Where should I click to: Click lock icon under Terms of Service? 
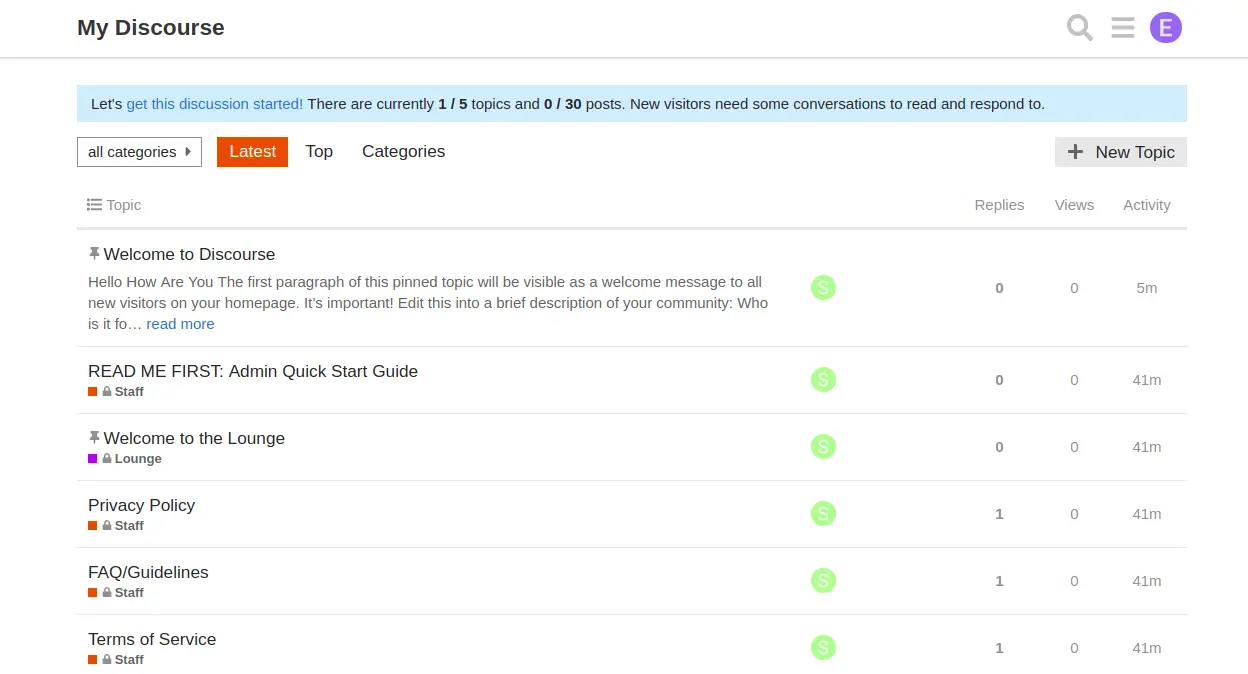(x=107, y=660)
